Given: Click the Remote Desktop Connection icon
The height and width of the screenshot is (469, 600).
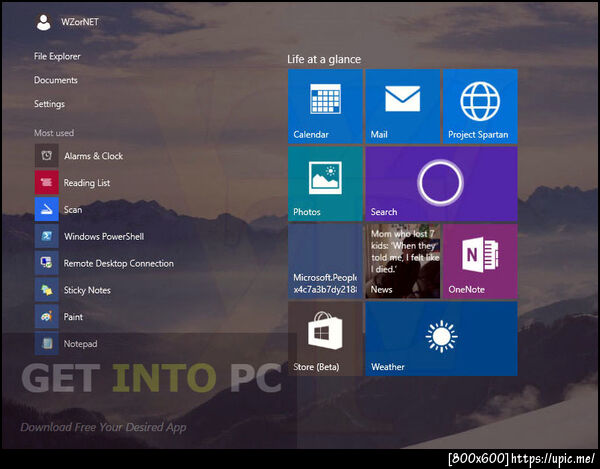Looking at the screenshot, I should click(47, 263).
